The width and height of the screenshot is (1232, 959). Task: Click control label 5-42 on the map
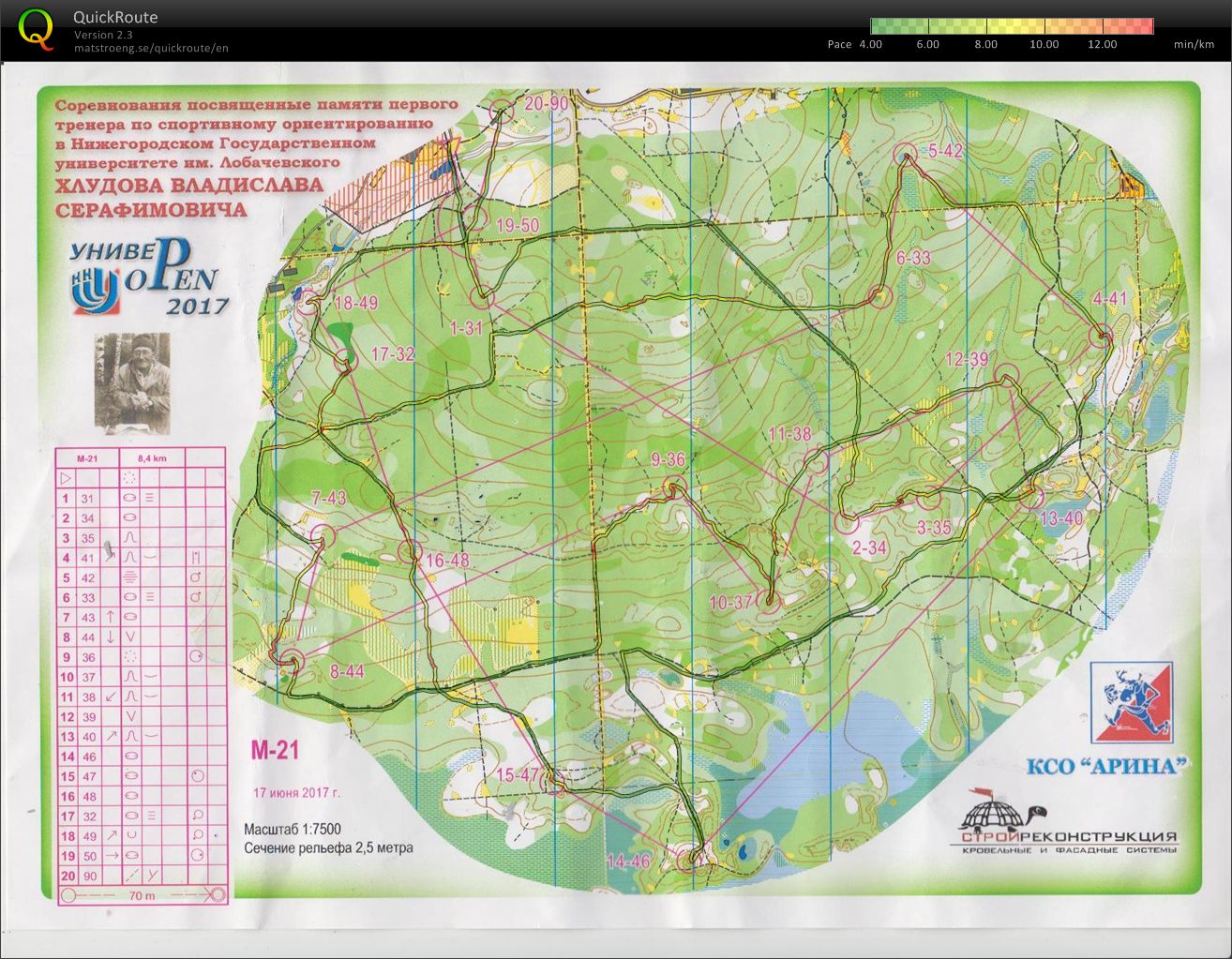pos(946,151)
